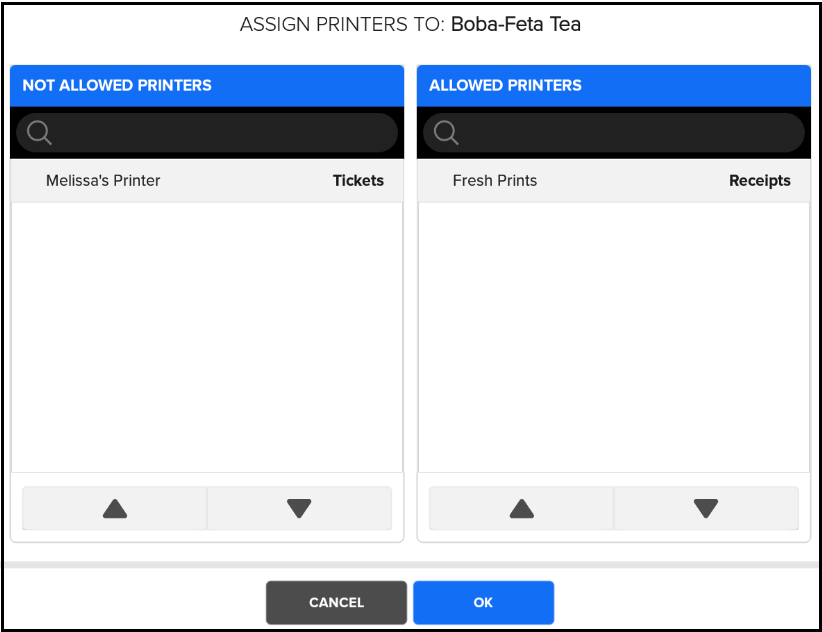This screenshot has width=822, height=632.
Task: Click the empty area of Not Allowed Printers list
Action: 207,337
